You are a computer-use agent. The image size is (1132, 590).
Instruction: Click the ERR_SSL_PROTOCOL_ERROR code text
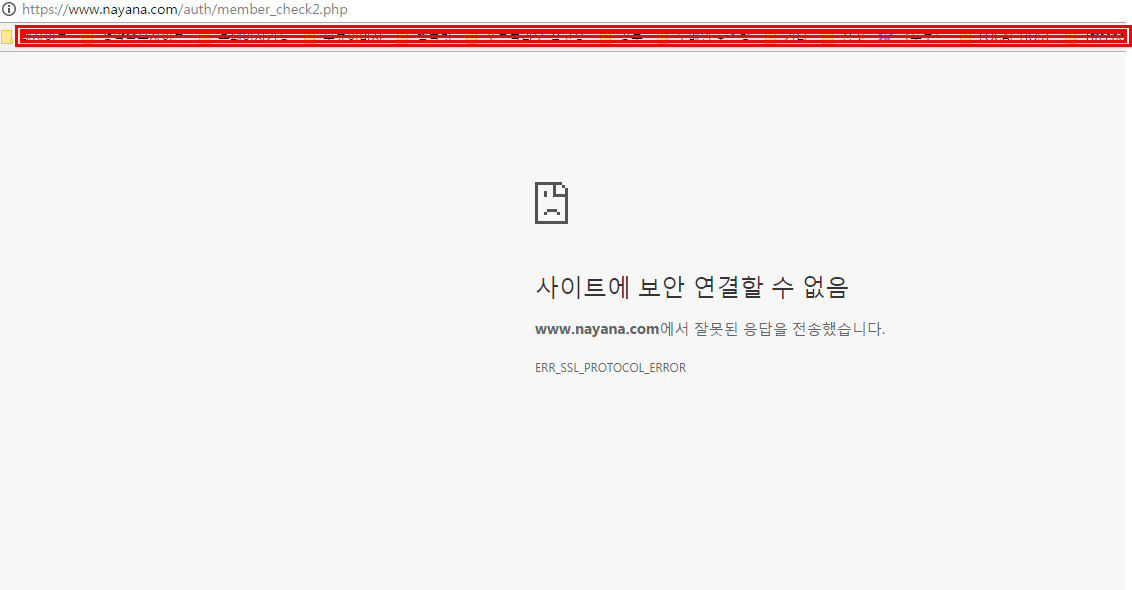[x=610, y=368]
